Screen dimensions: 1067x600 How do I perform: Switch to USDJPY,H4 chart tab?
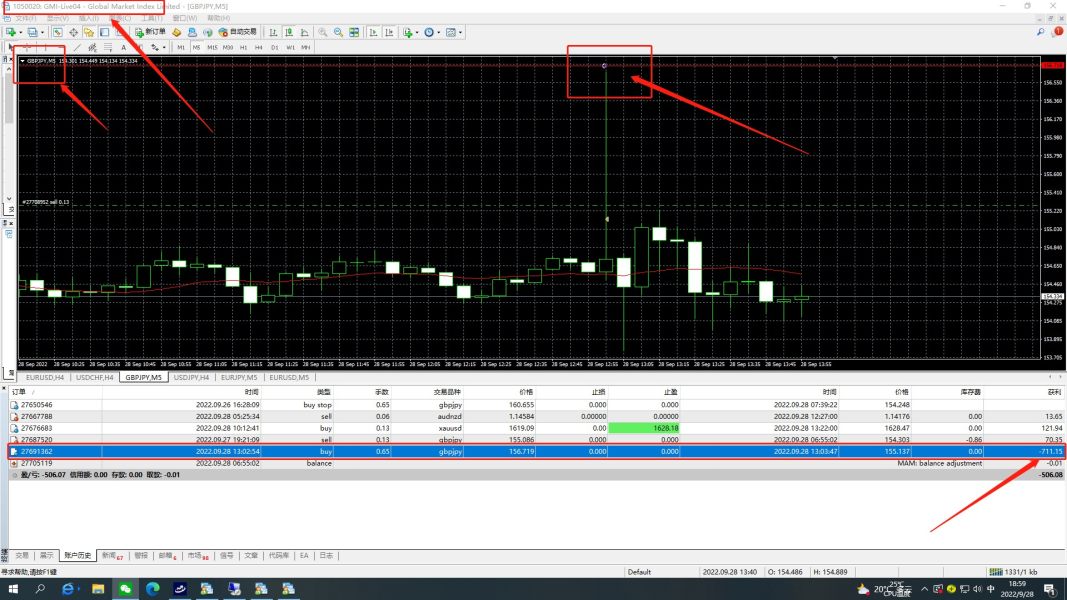tap(191, 377)
